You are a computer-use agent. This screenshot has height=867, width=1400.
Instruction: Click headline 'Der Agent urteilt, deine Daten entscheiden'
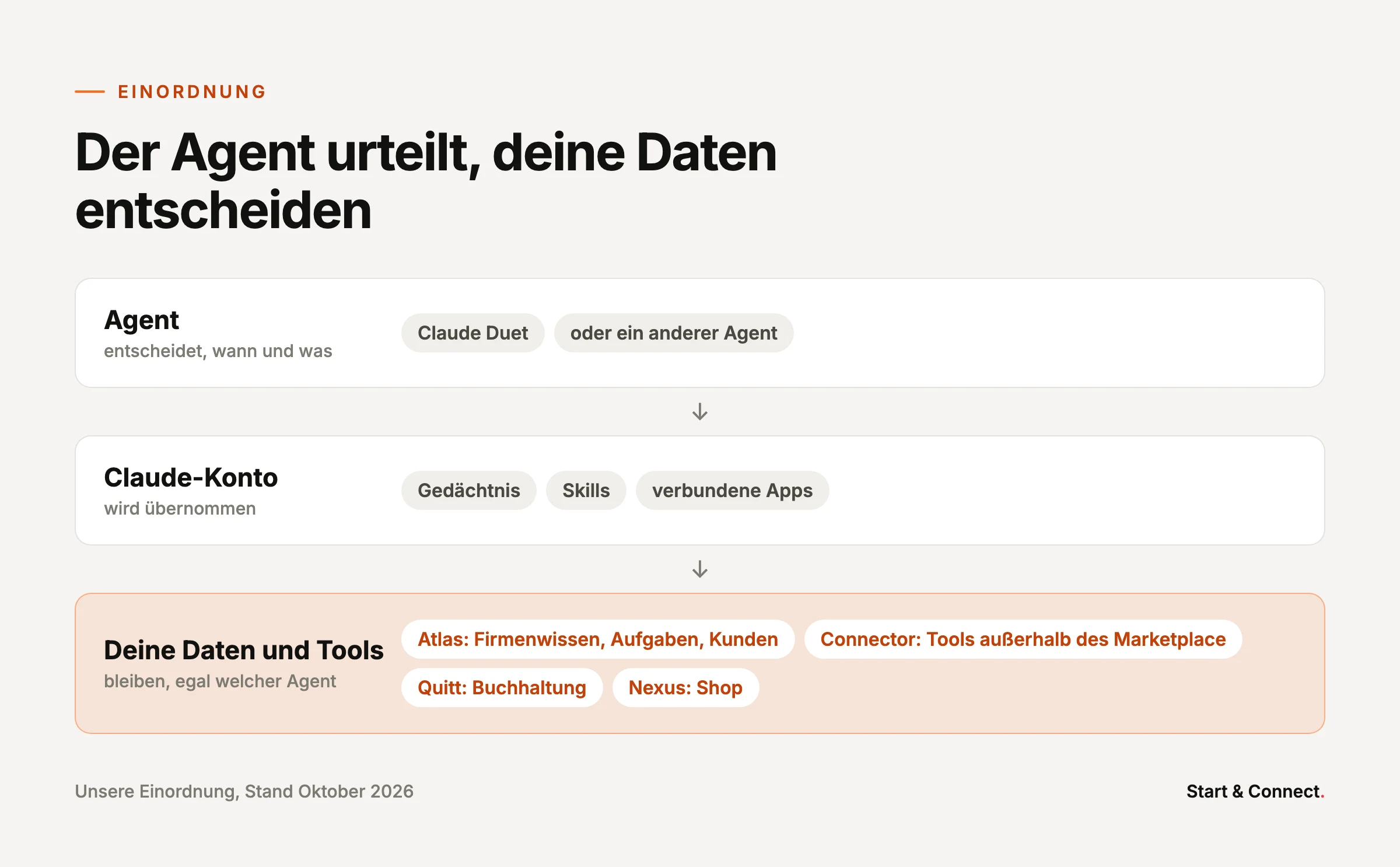pyautogui.click(x=426, y=181)
